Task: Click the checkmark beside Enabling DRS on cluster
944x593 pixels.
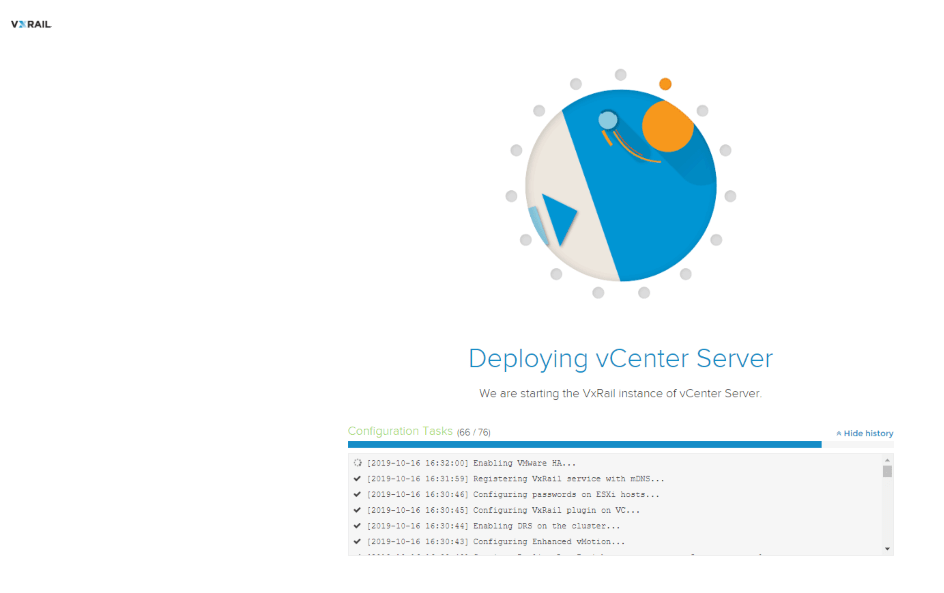Action: (x=357, y=525)
